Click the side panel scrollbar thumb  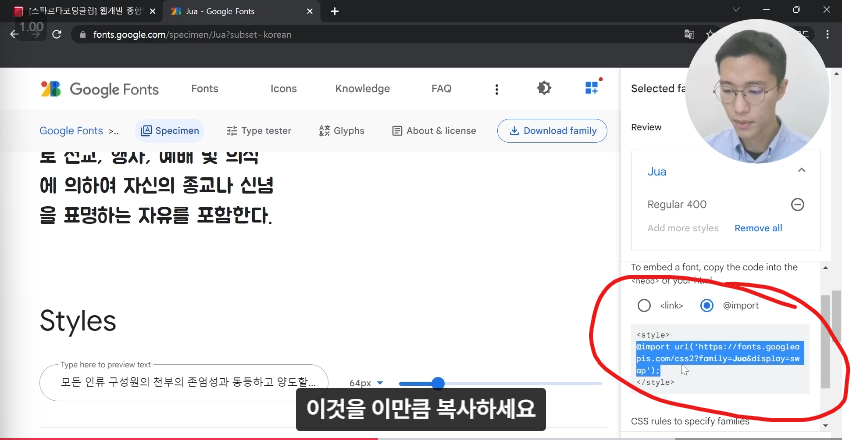tap(826, 340)
